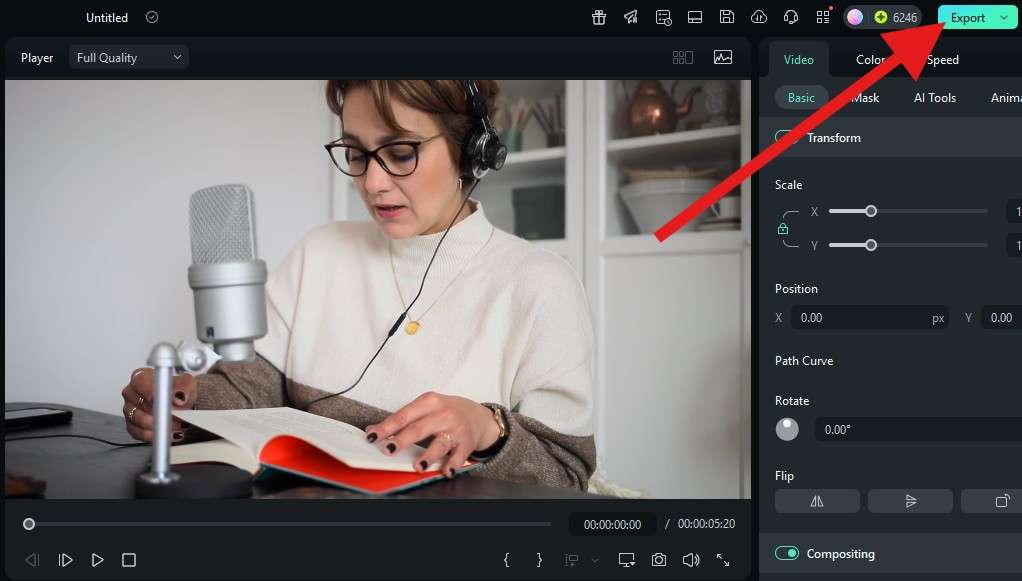This screenshot has height=581, width=1022.
Task: Click the Path Curve label
Action: point(804,361)
